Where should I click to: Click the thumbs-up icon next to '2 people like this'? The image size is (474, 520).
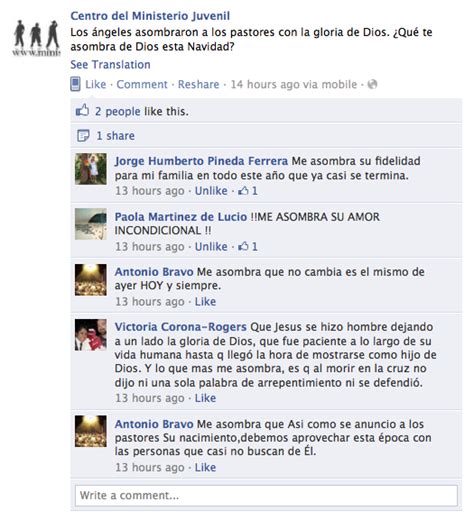click(x=82, y=110)
